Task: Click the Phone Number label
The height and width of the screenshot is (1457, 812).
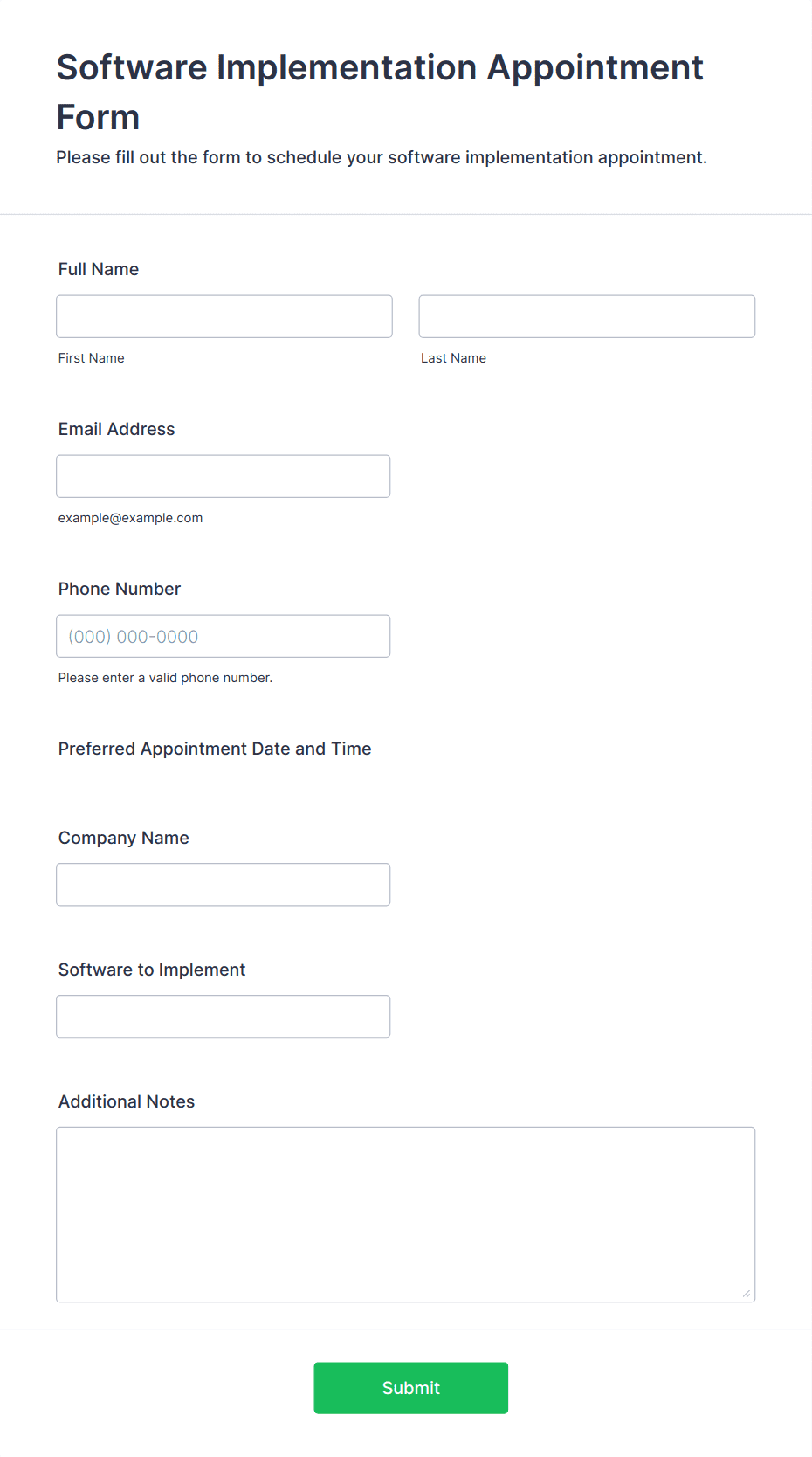Action: click(x=120, y=589)
